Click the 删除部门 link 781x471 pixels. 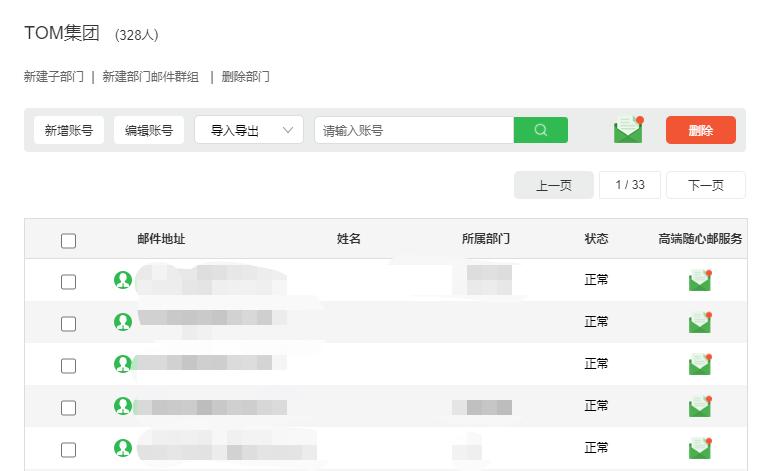tap(246, 77)
